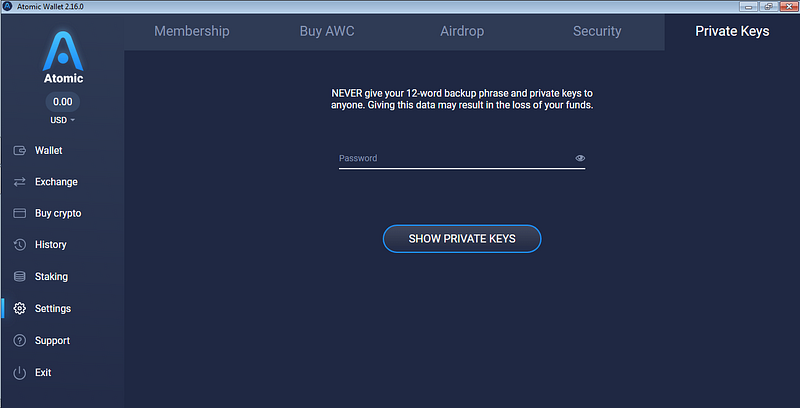Image resolution: width=800 pixels, height=408 pixels.
Task: Open the Exchange menu label
Action: point(56,182)
